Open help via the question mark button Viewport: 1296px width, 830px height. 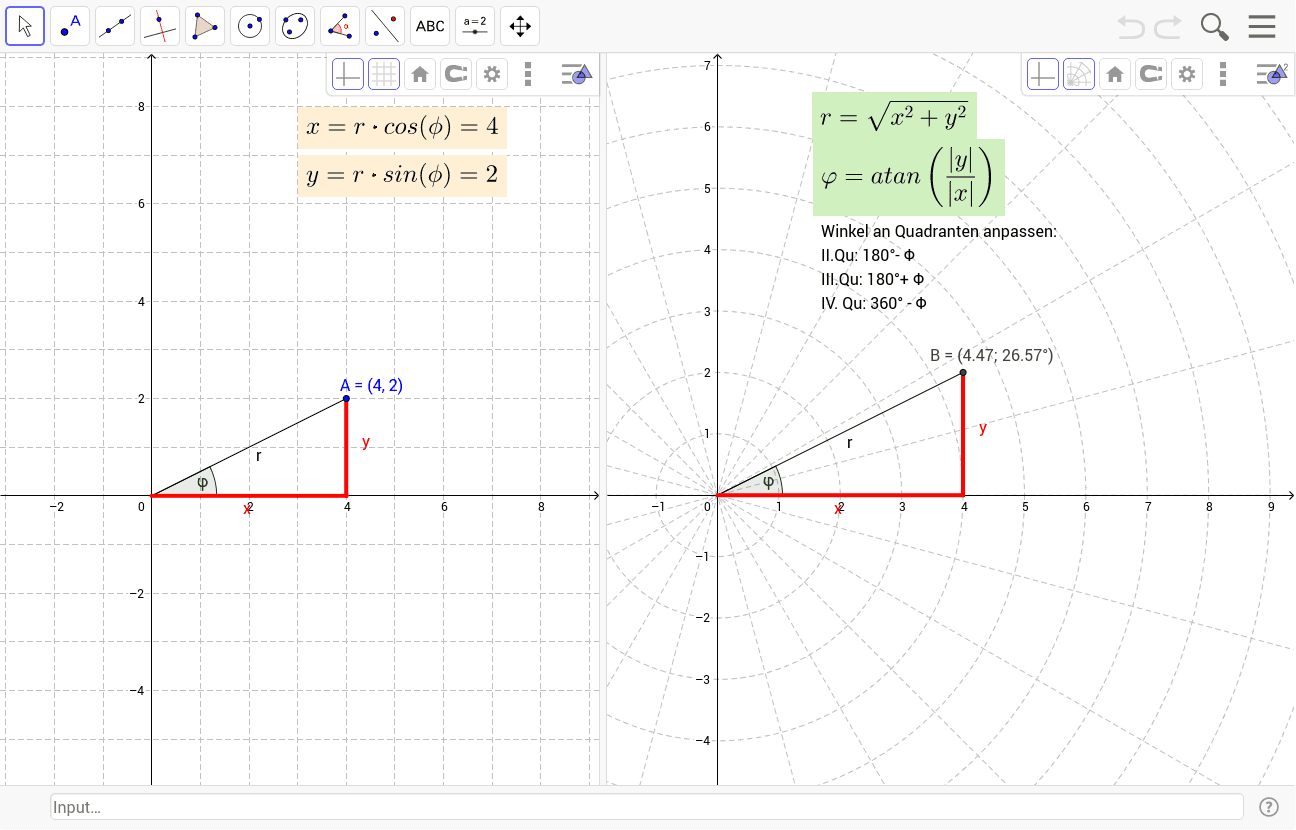point(1268,807)
